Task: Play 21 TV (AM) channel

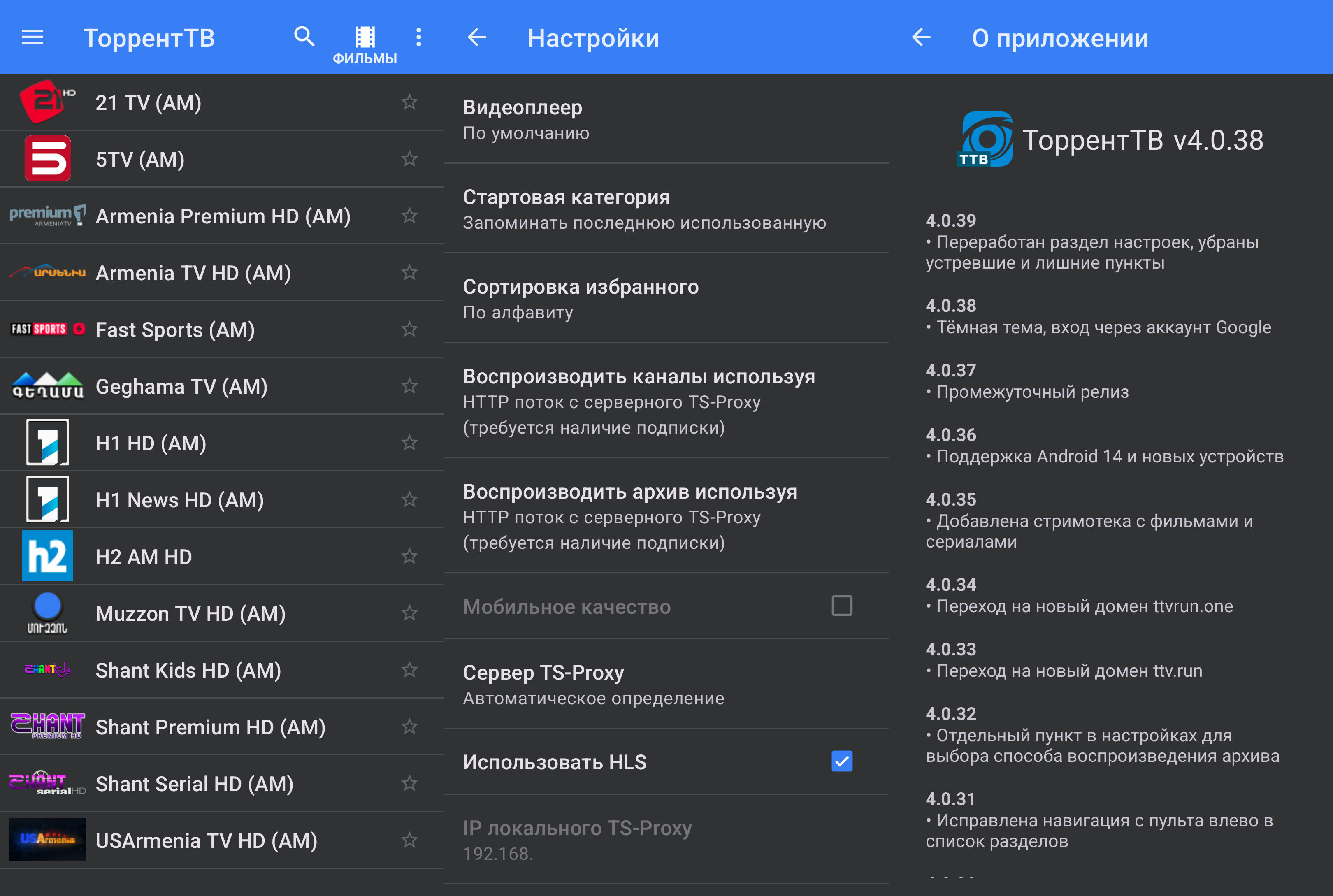Action: point(222,102)
